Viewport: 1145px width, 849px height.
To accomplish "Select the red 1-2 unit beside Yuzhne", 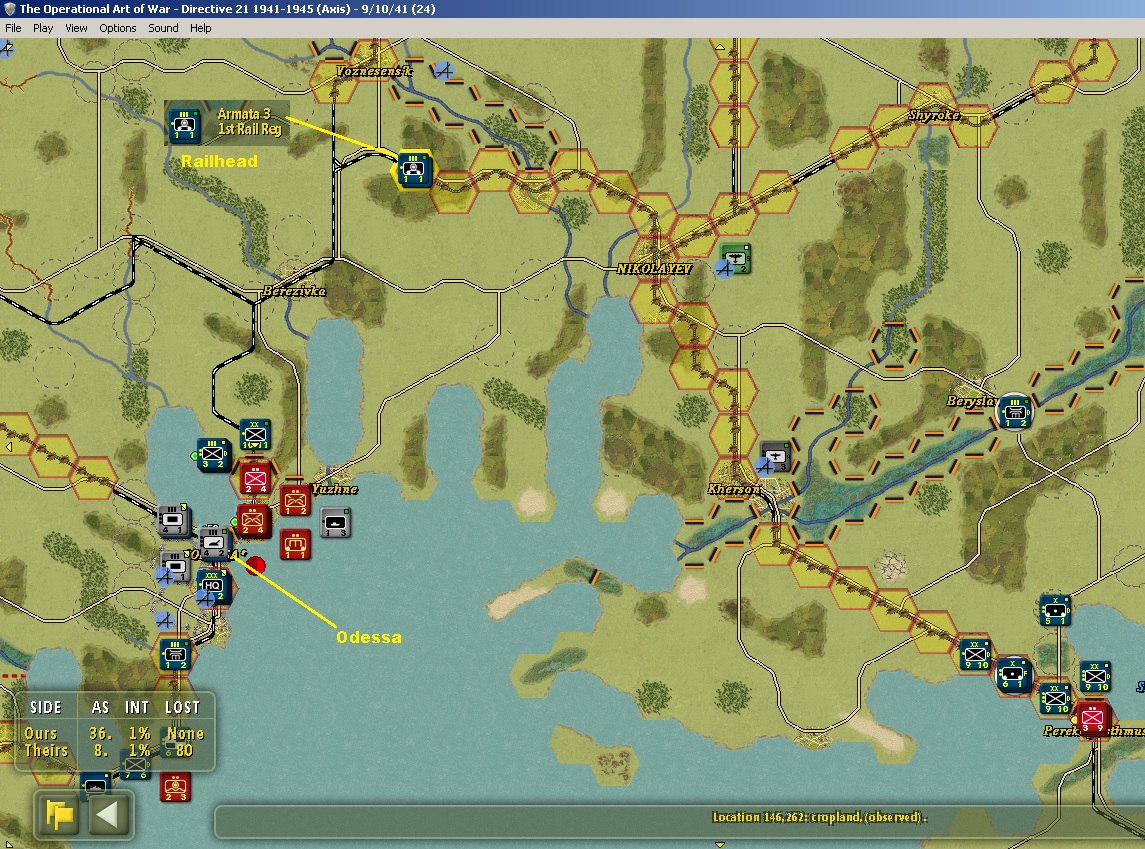I will pos(295,501).
